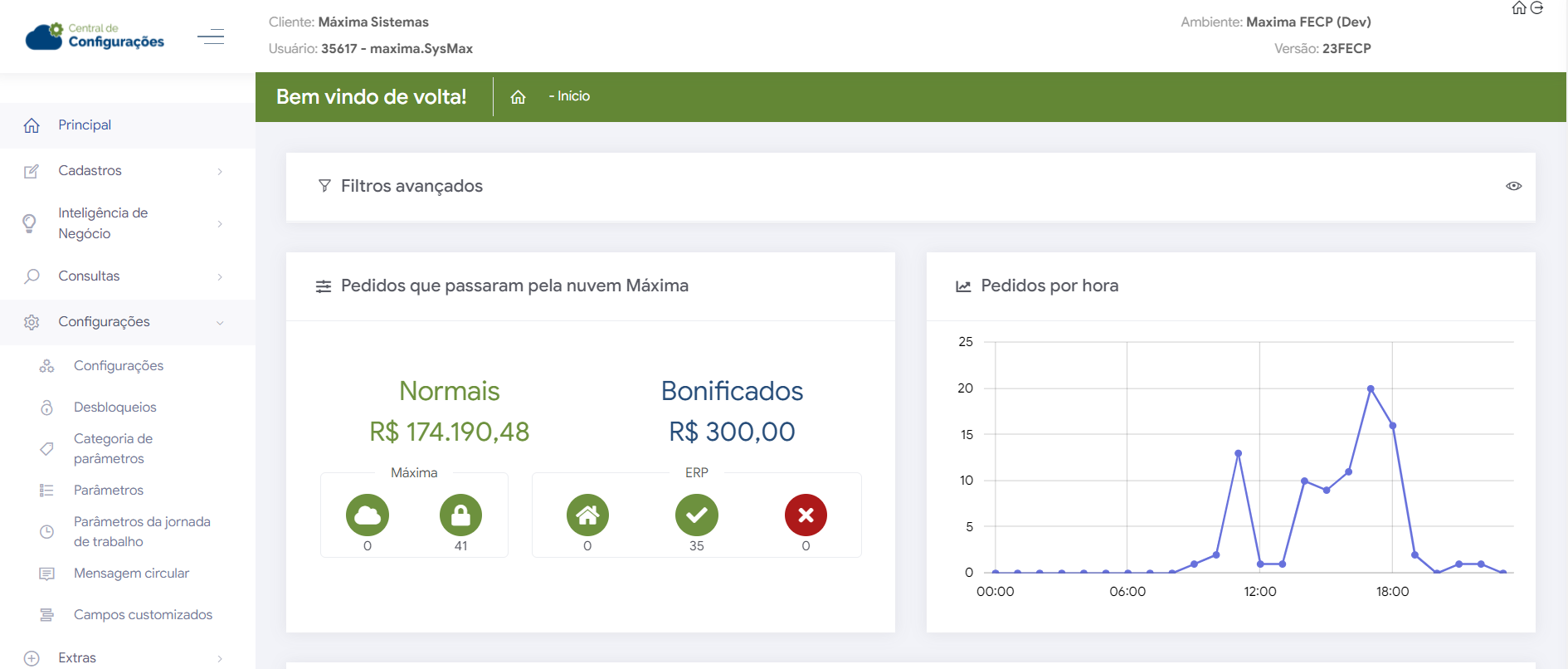The width and height of the screenshot is (1568, 669).
Task: Toggle advanced filters visibility eye icon
Action: coord(1513,186)
